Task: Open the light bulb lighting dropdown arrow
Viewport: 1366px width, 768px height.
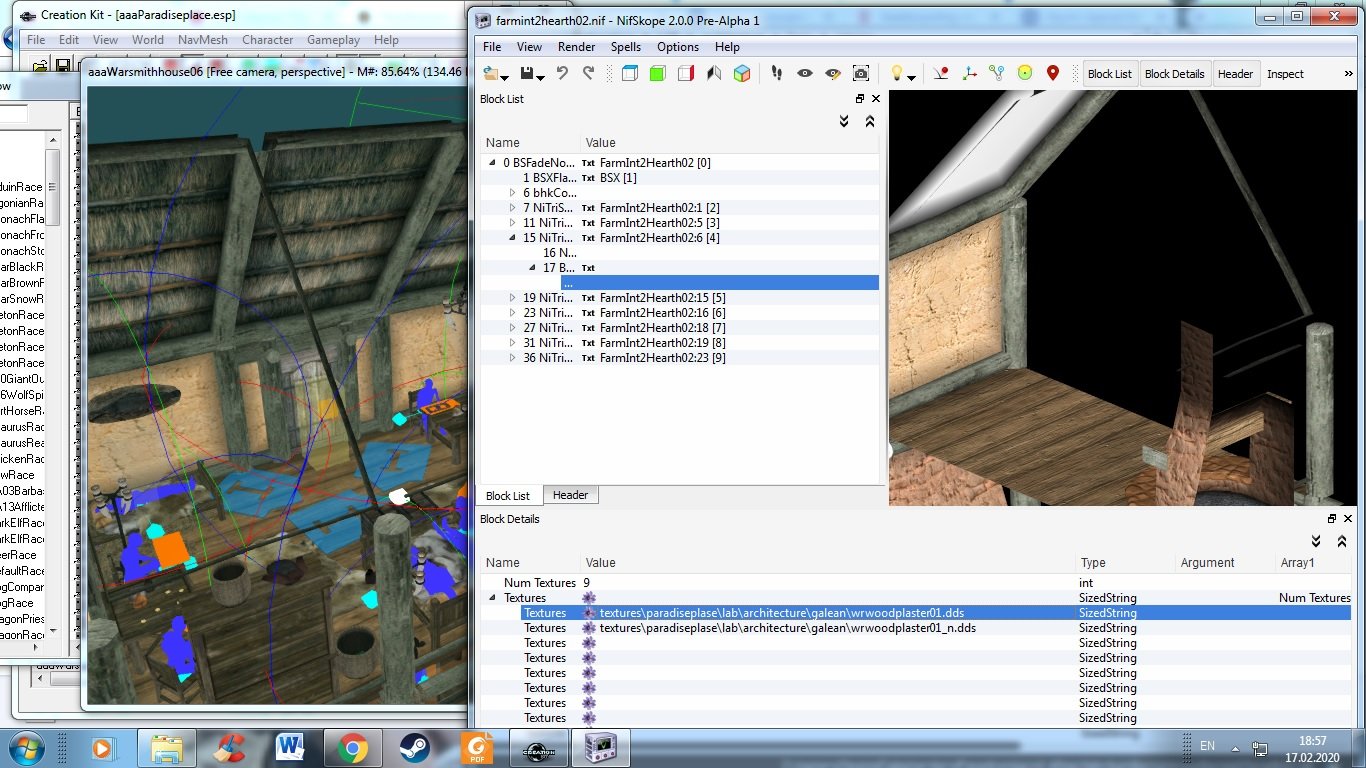Action: point(911,77)
